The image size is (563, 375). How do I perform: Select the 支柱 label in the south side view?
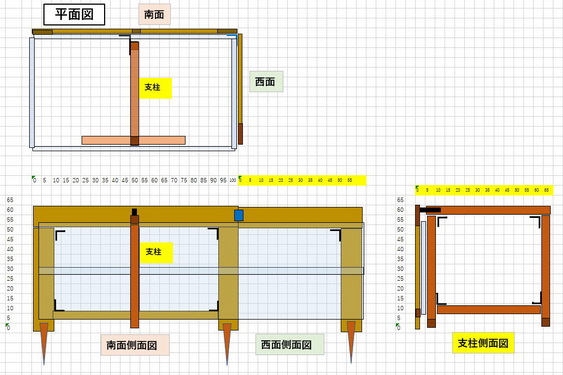pyautogui.click(x=157, y=253)
